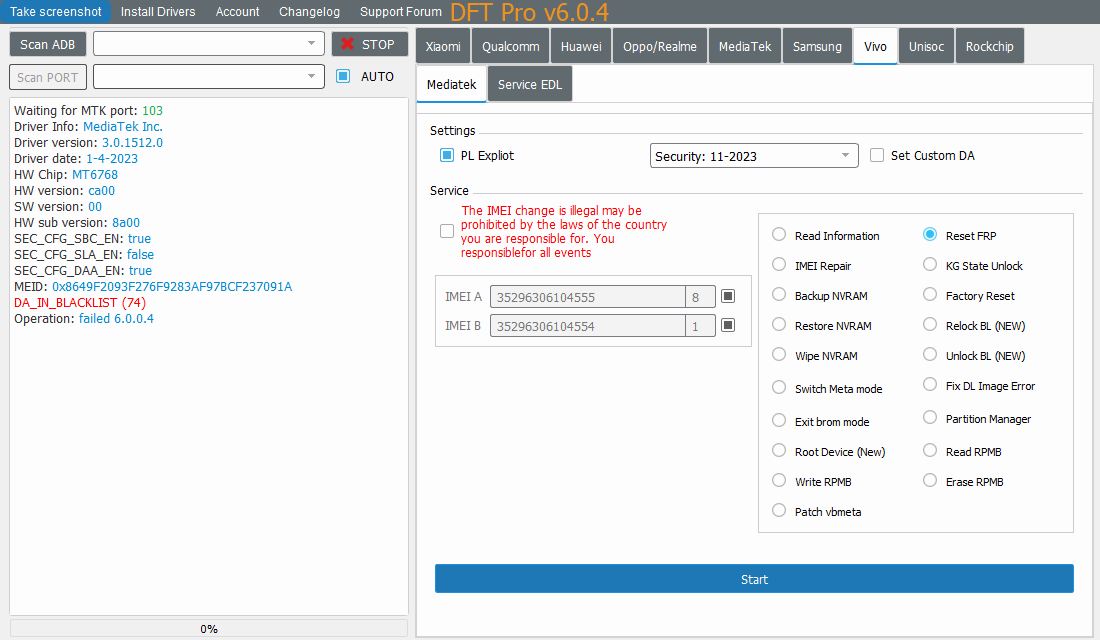Select Factory Reset option
The image size is (1100, 640).
(x=930, y=295)
